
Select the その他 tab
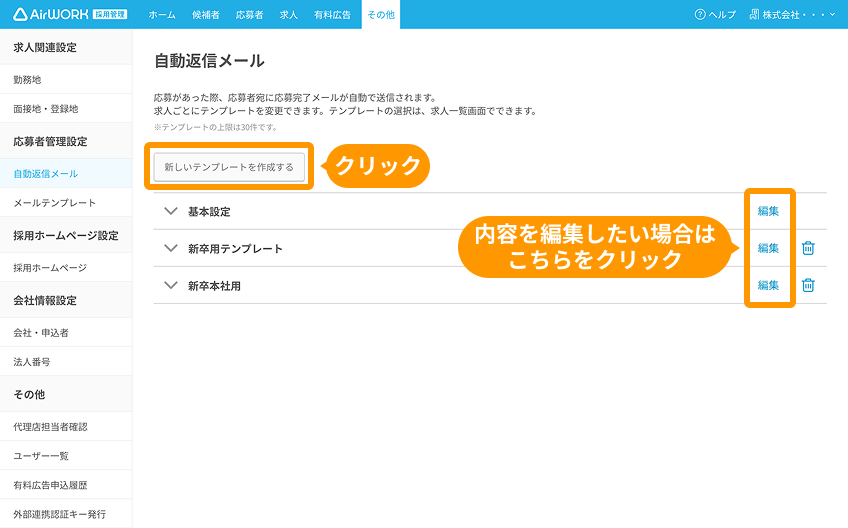(x=381, y=15)
